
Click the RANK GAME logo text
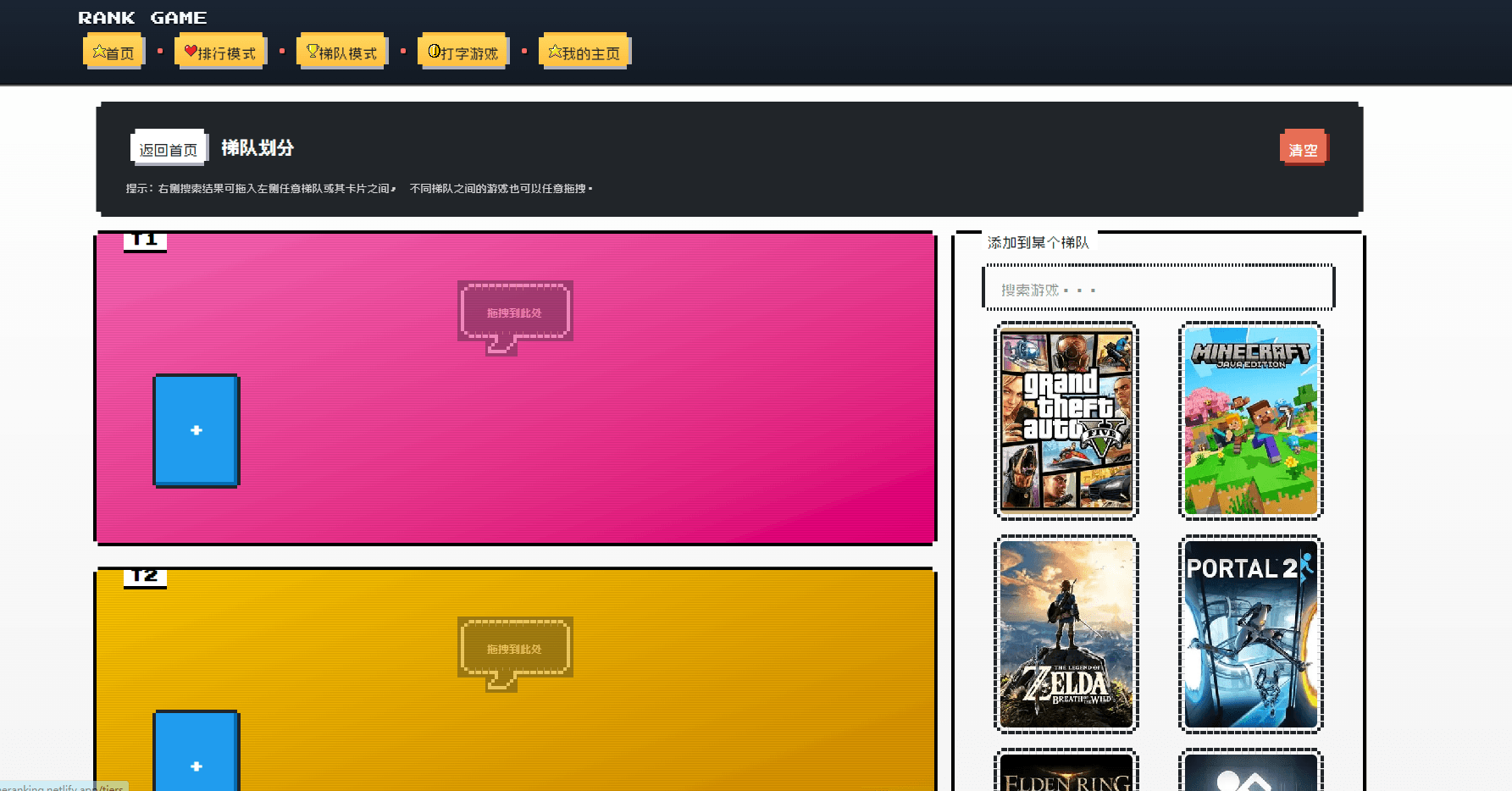142,18
